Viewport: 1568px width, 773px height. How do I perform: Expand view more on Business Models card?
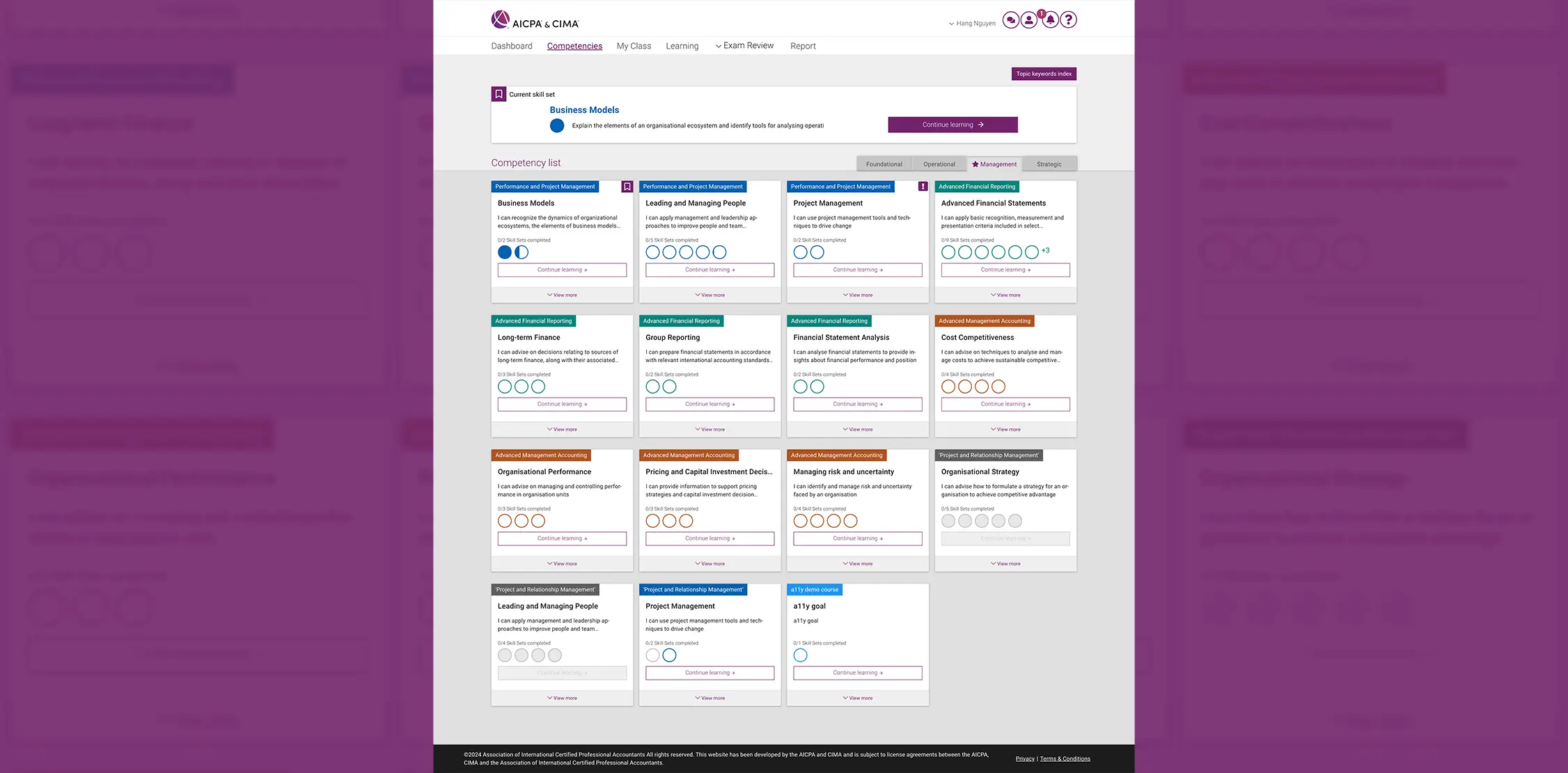click(x=562, y=295)
